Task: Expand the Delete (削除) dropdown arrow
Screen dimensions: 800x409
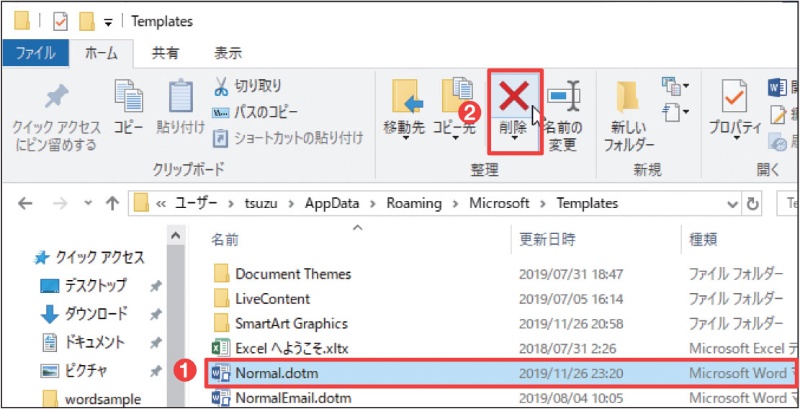Action: 514,142
